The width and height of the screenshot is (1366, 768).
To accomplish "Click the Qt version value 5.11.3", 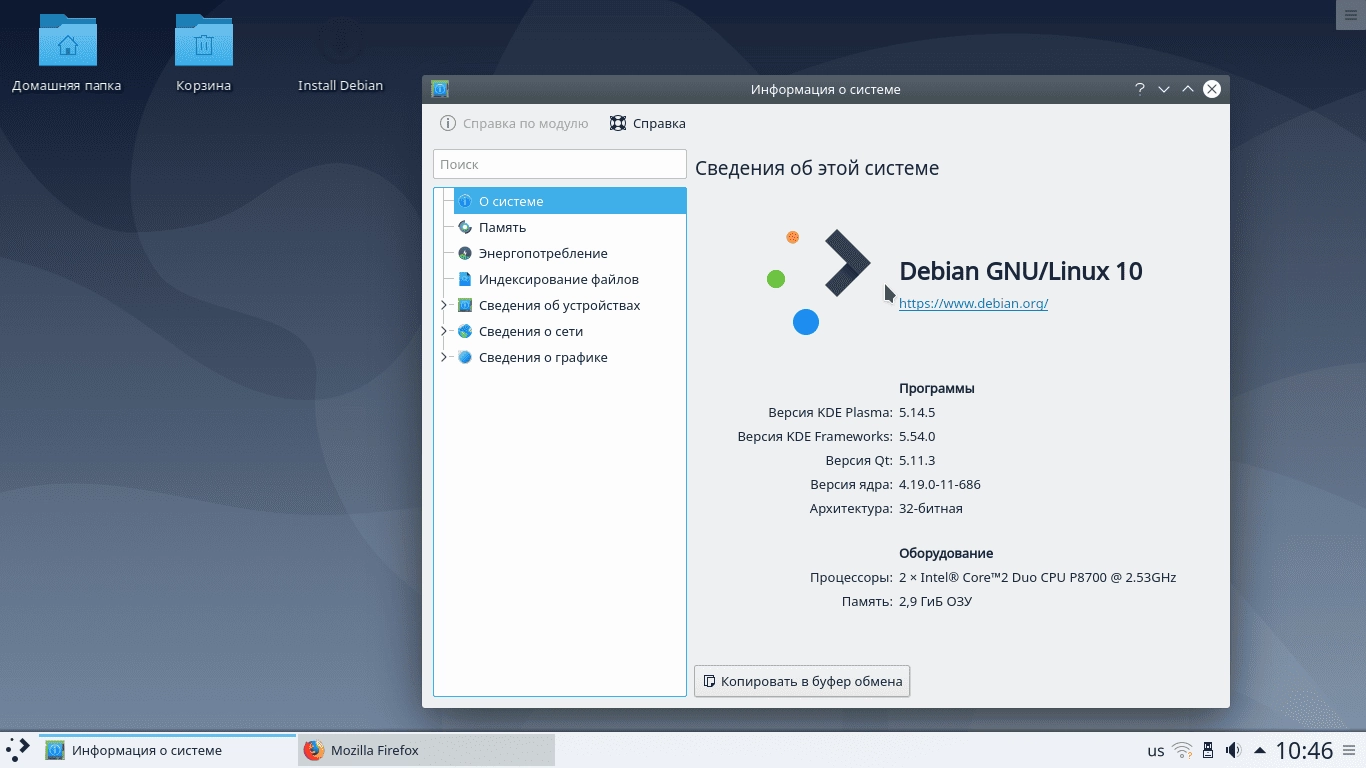I will point(917,460).
